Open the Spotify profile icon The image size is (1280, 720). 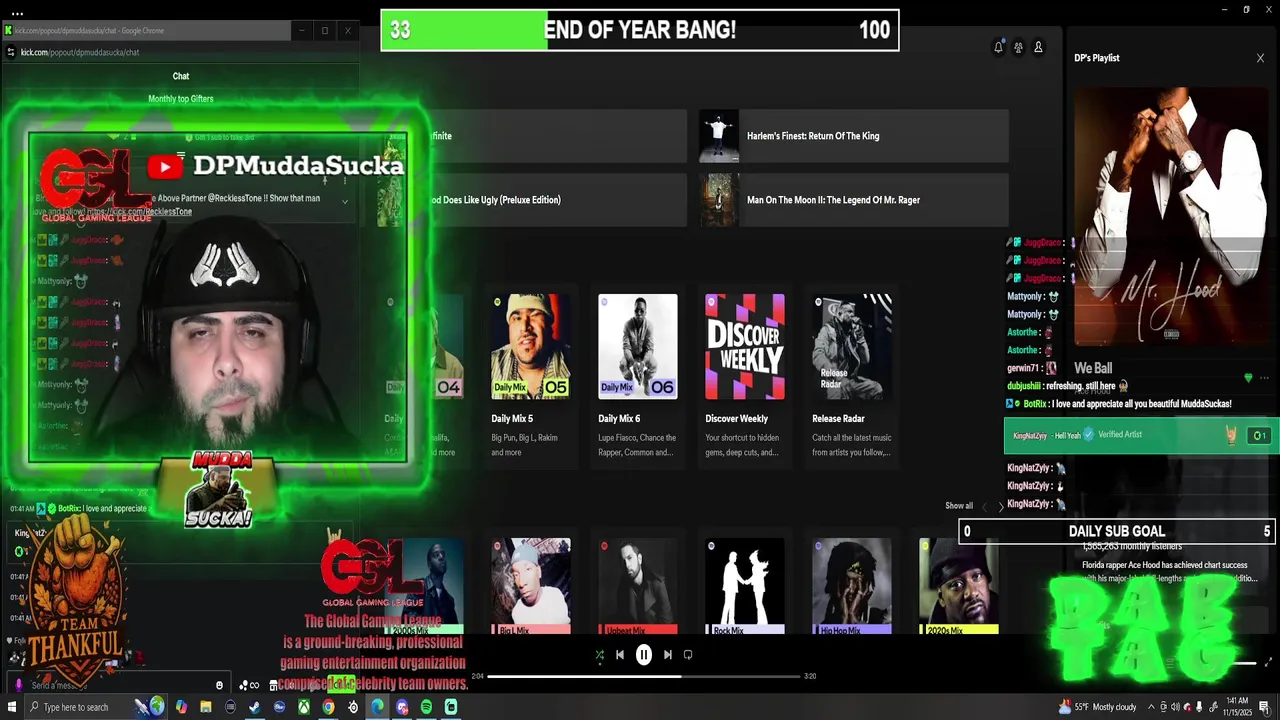pyautogui.click(x=1038, y=47)
